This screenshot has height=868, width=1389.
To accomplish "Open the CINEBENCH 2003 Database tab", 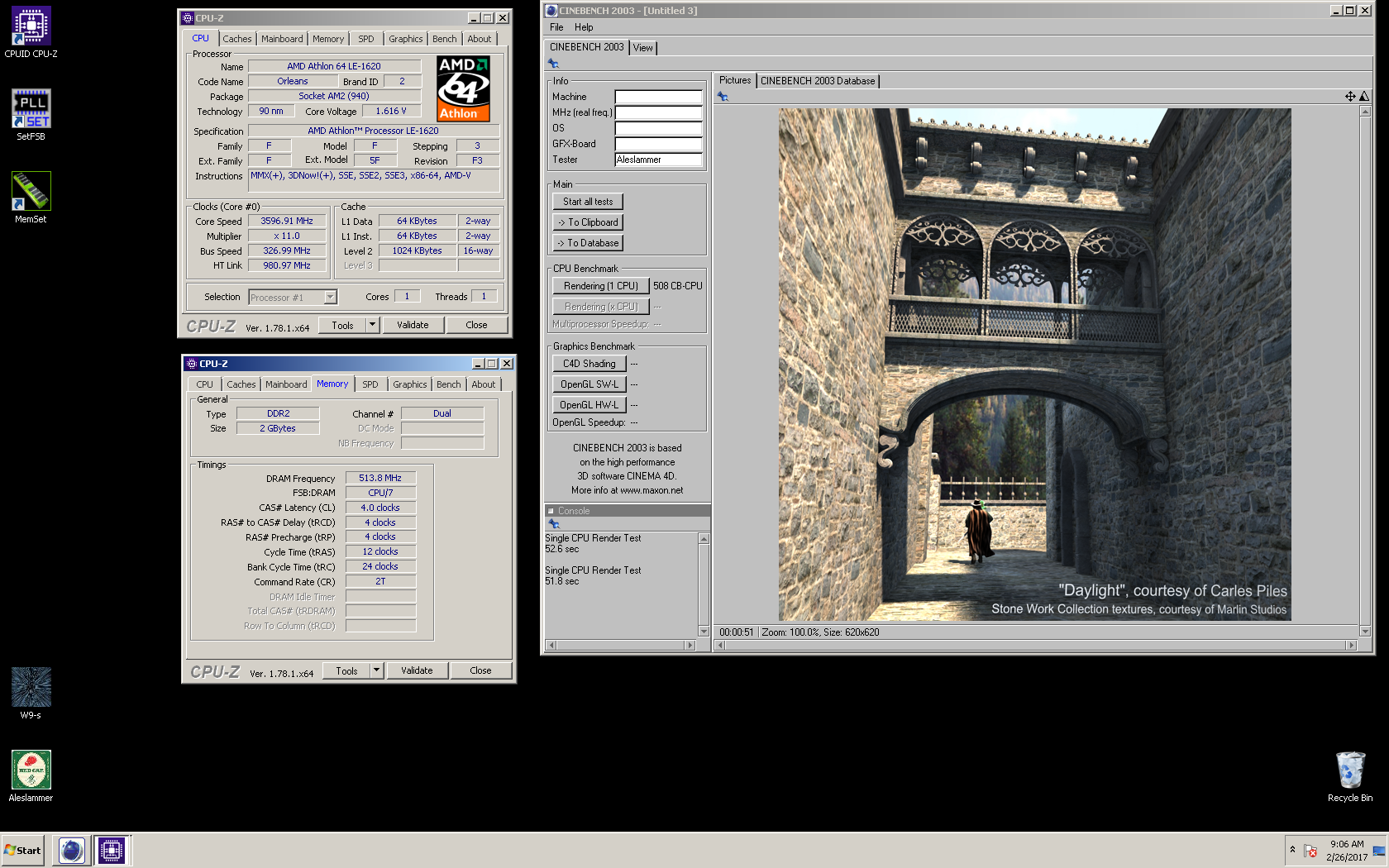I will tap(818, 81).
